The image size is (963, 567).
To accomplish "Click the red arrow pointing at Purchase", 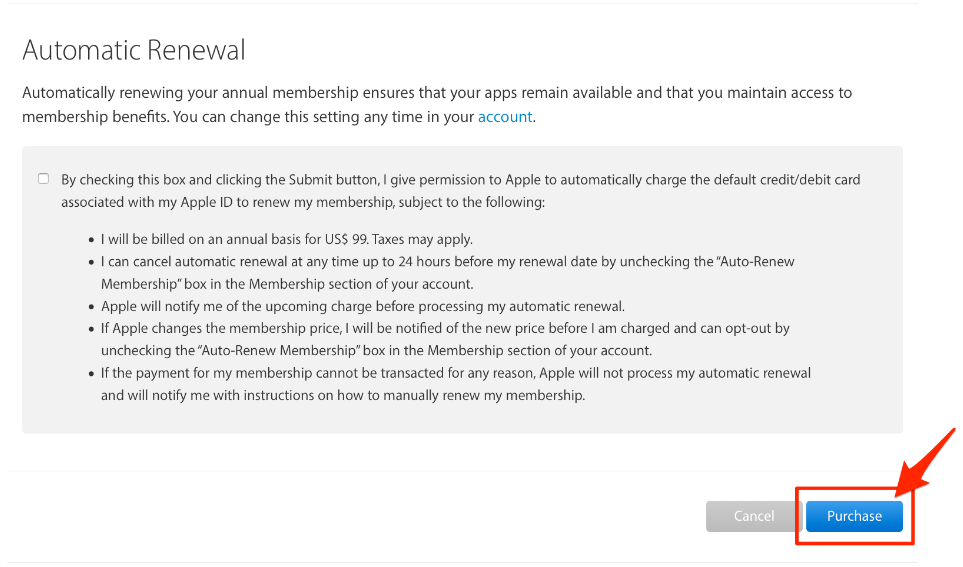I will coord(924,463).
